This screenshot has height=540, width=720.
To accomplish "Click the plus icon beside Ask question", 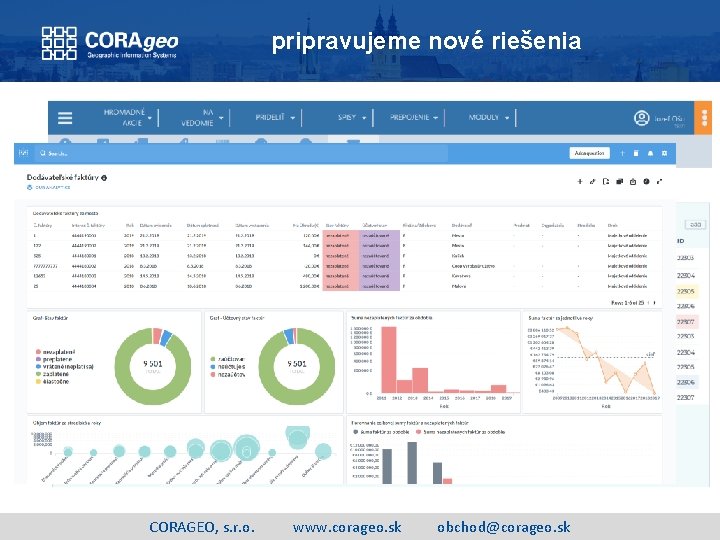I will click(x=622, y=153).
